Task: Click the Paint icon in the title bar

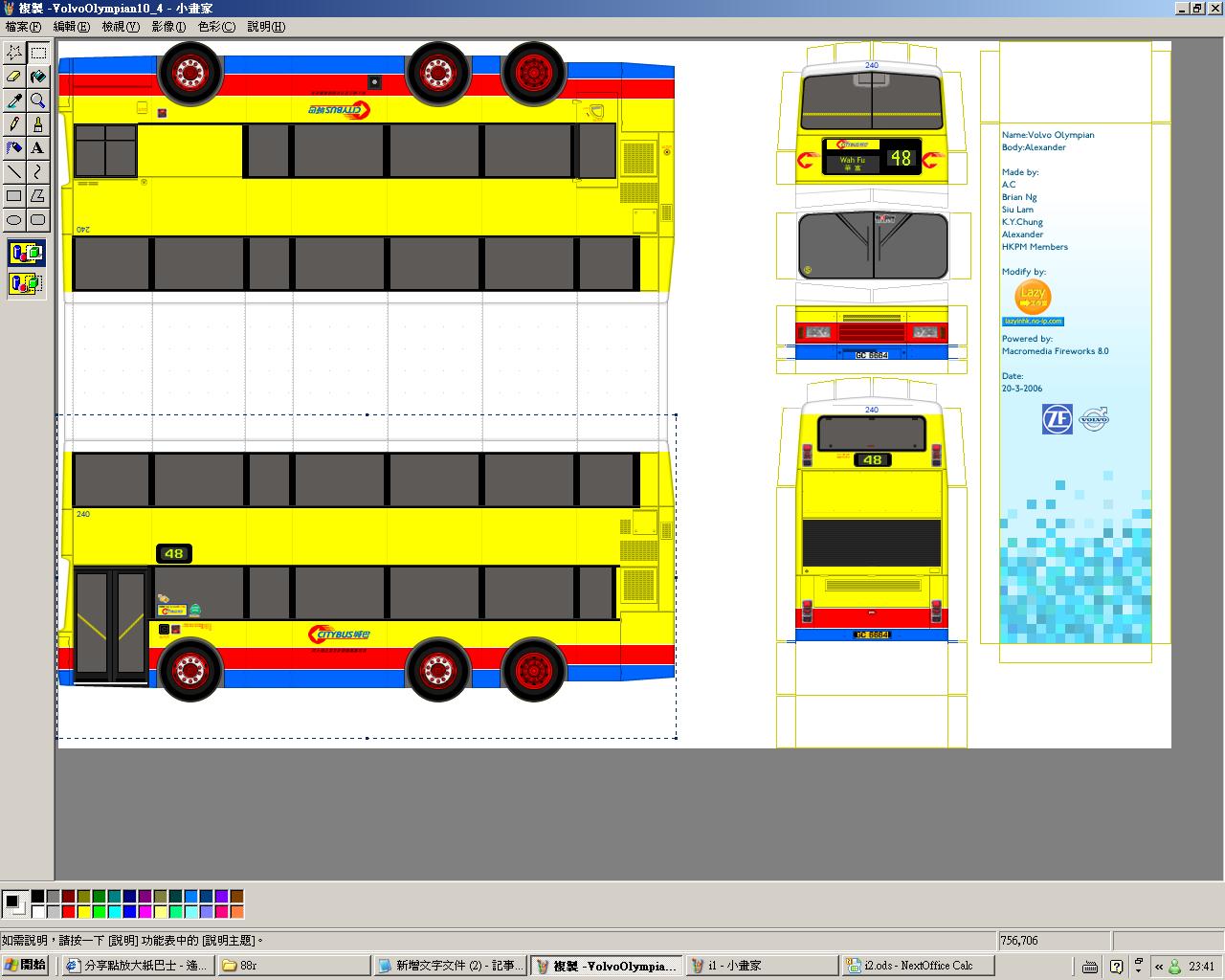Action: (9, 8)
